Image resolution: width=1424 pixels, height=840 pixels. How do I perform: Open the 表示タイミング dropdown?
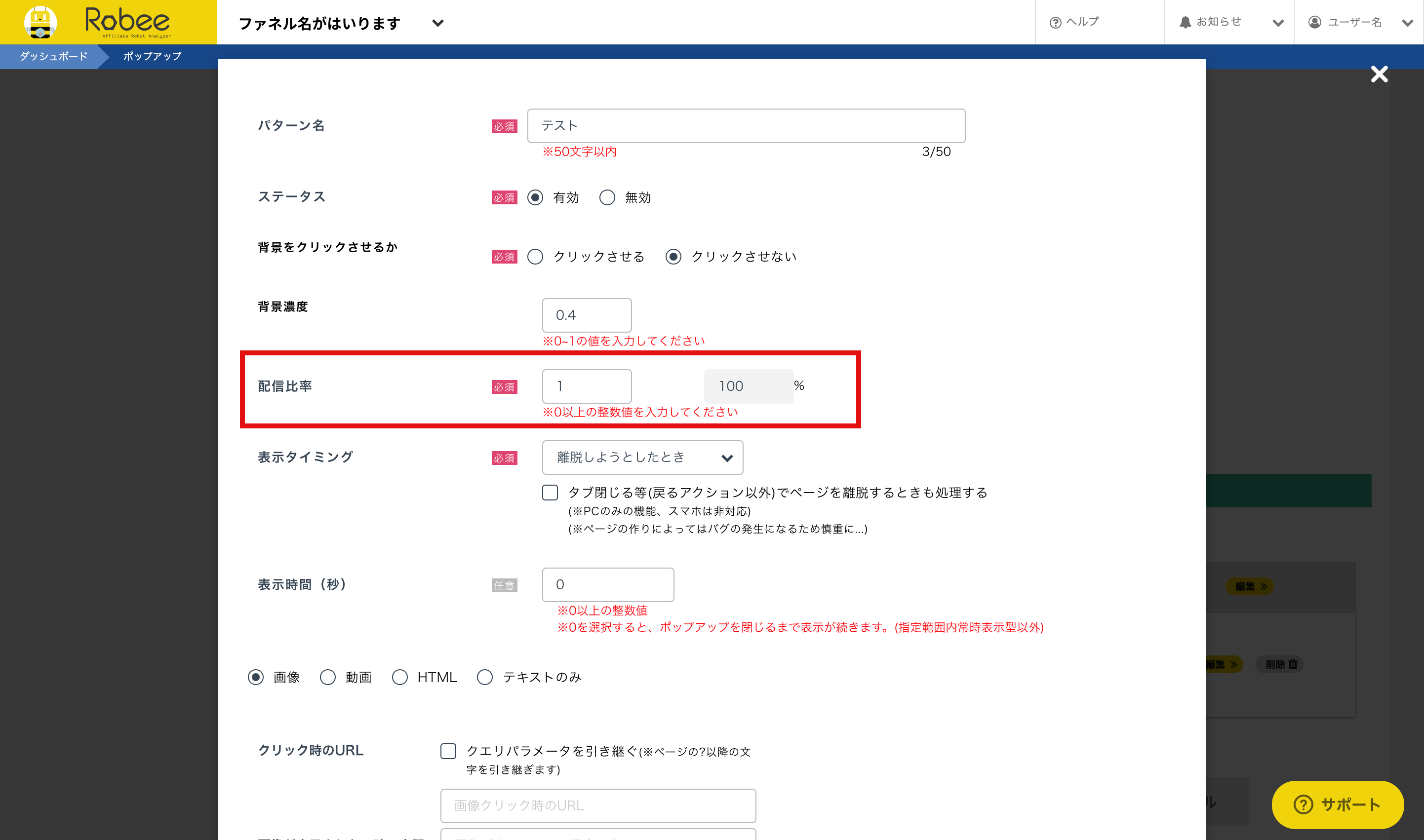coord(642,458)
